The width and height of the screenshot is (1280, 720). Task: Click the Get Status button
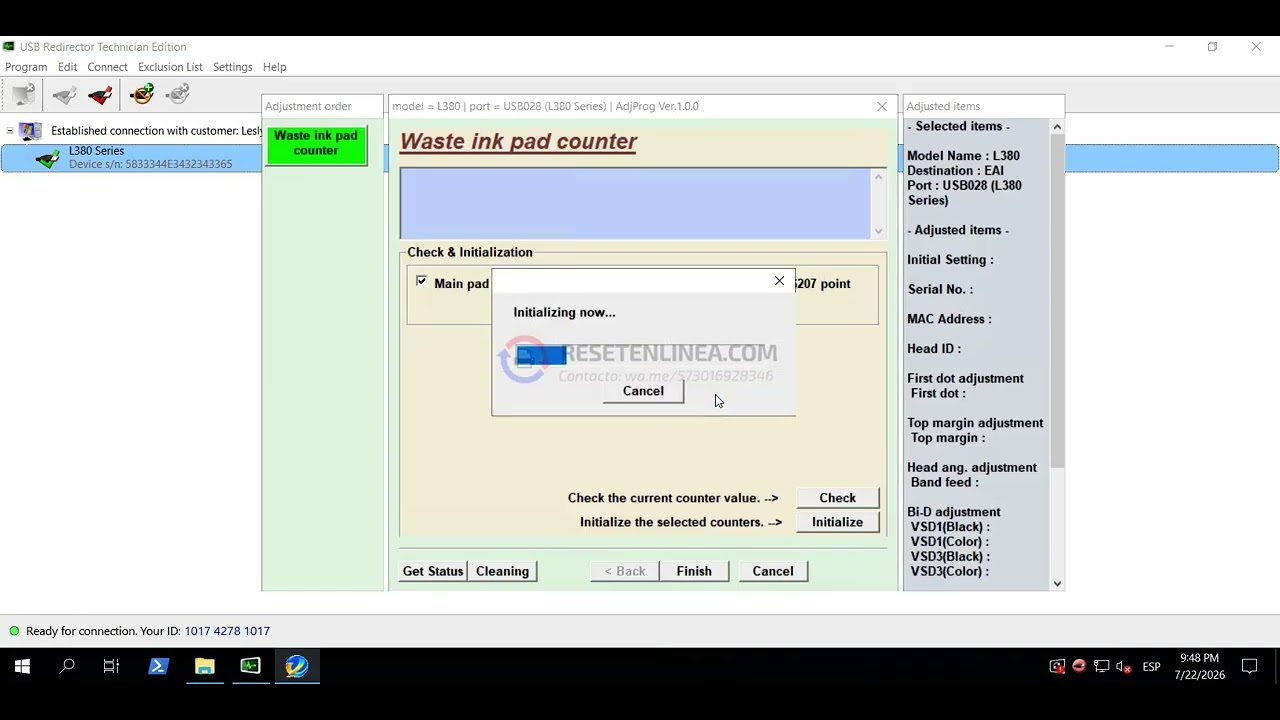(433, 571)
